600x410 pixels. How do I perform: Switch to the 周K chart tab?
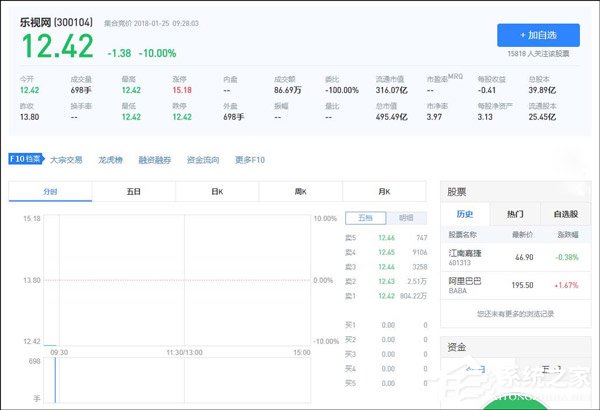(300, 191)
